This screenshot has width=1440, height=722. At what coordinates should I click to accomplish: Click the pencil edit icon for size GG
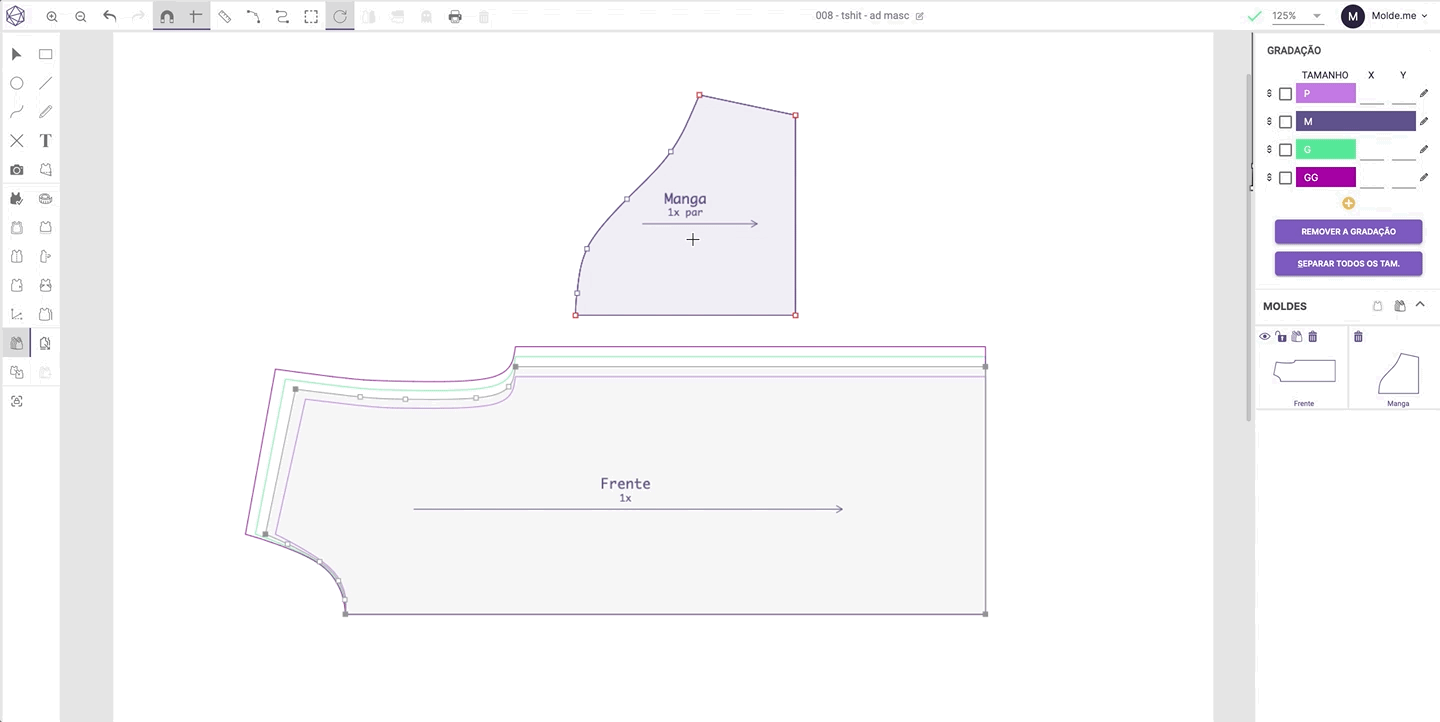click(x=1424, y=178)
